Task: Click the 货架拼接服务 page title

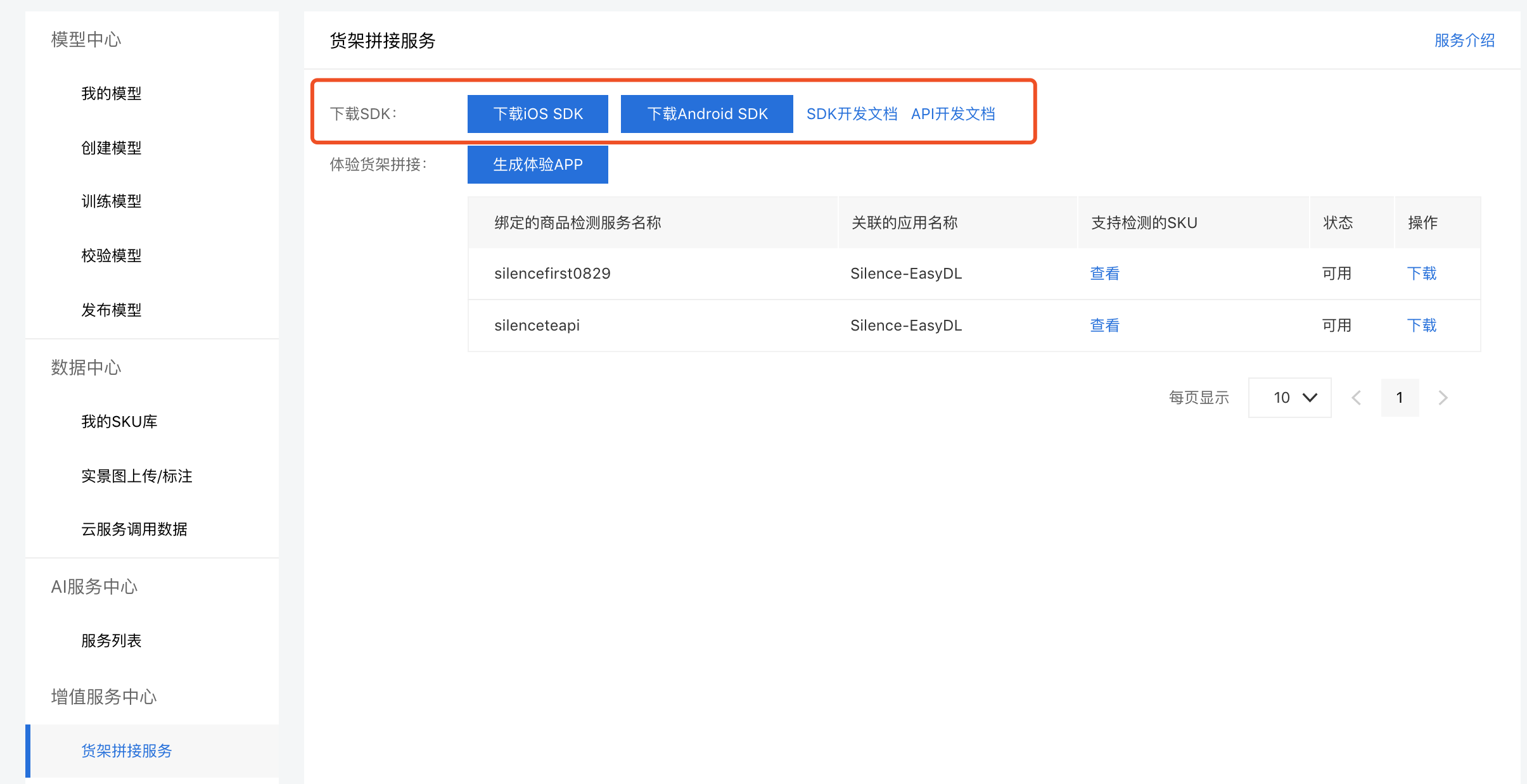Action: (x=383, y=41)
